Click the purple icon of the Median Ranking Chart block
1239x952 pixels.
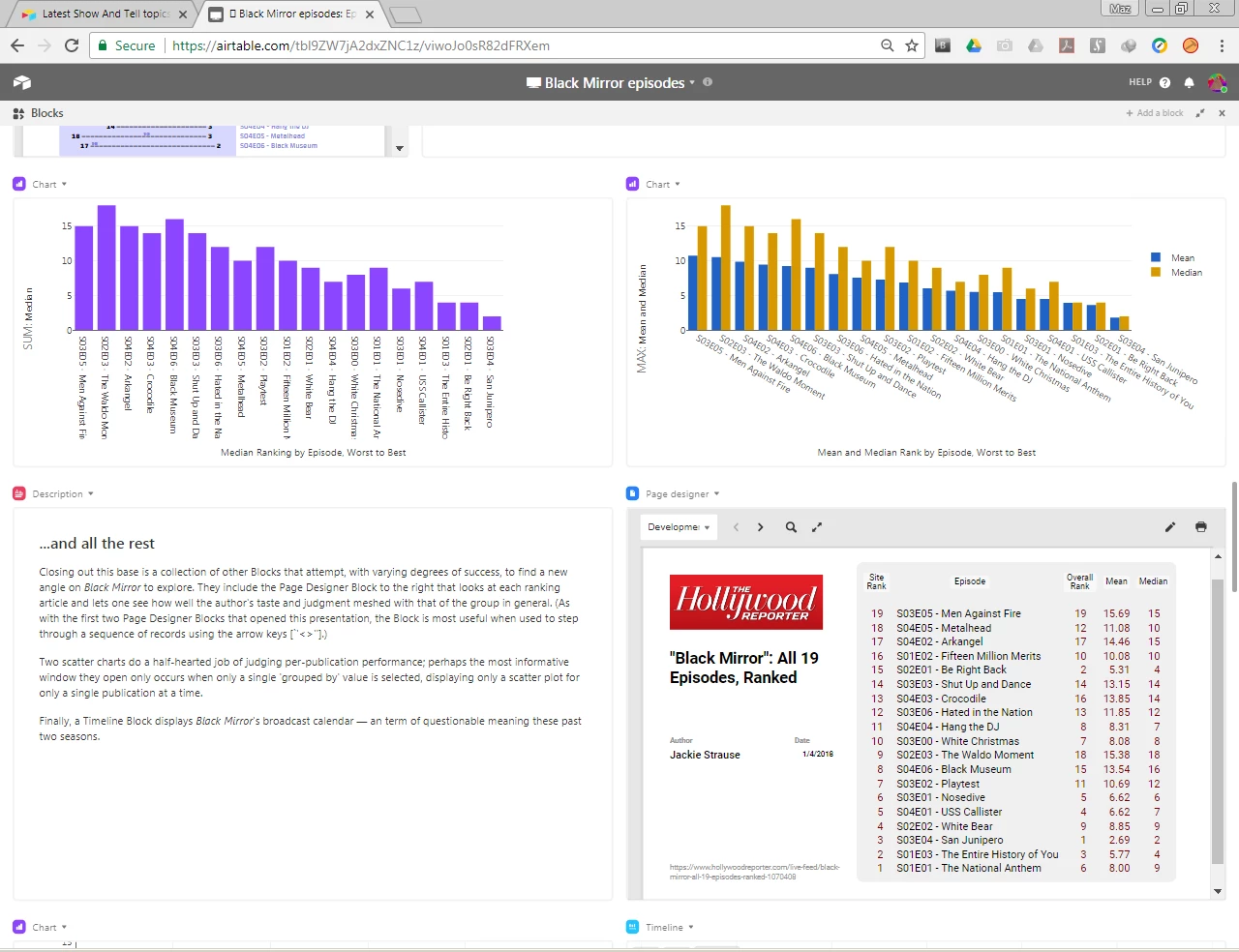[19, 184]
